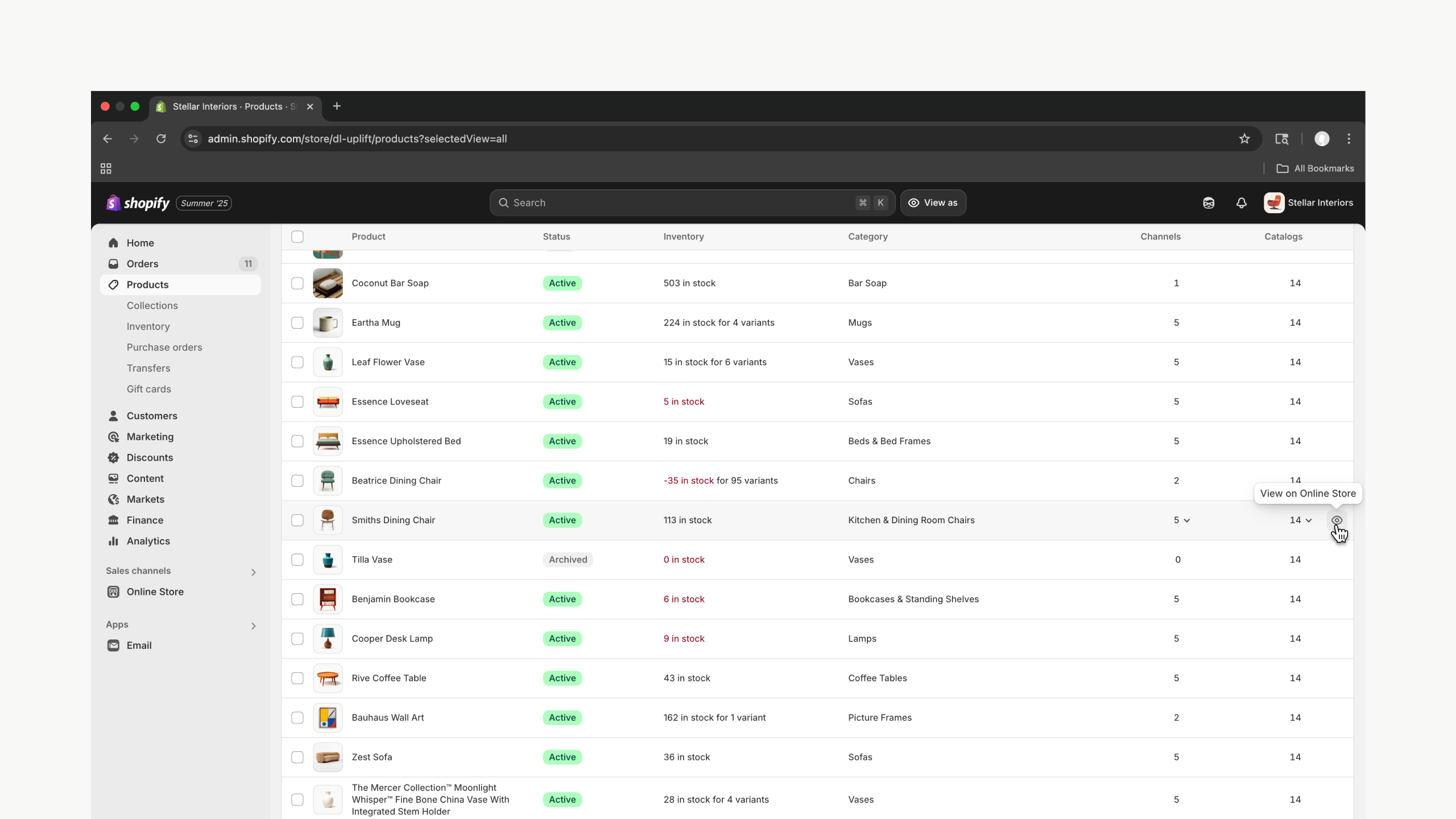Check the Tilla Vase row checkbox
Screen dimensions: 1456x819
pyautogui.click(x=297, y=560)
